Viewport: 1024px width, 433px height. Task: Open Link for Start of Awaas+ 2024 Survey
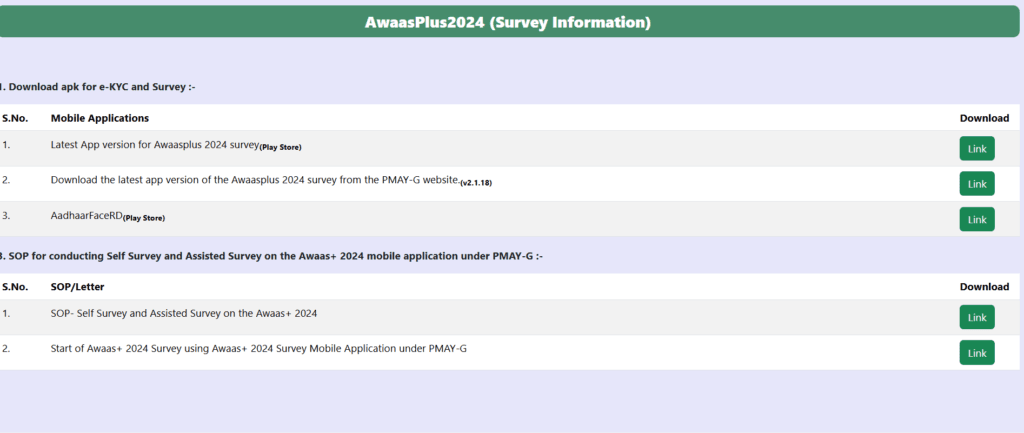click(x=977, y=352)
